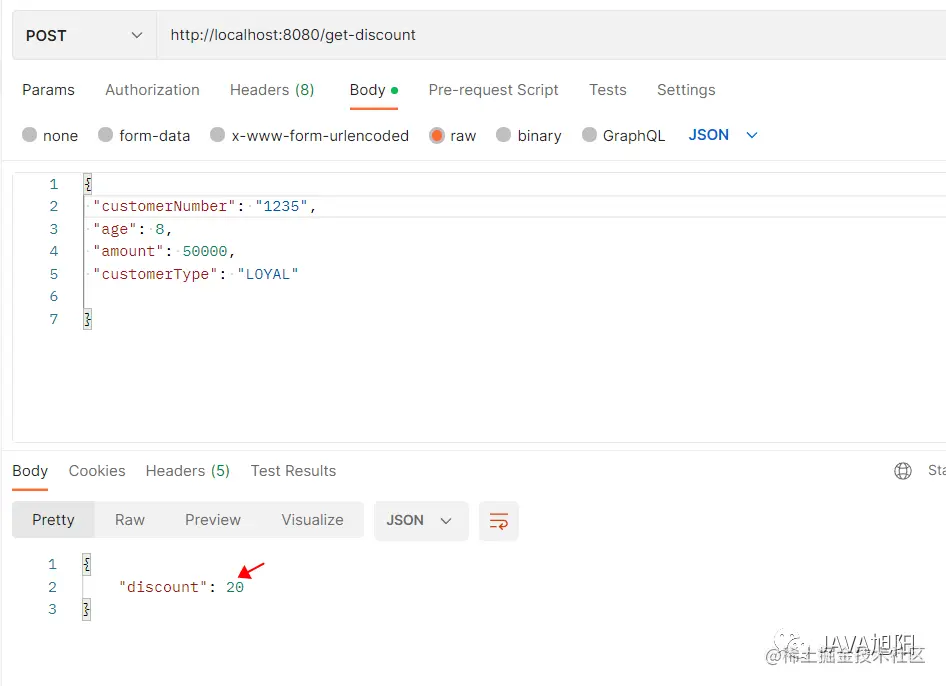946x686 pixels.
Task: Select the none body type
Action: (x=50, y=135)
